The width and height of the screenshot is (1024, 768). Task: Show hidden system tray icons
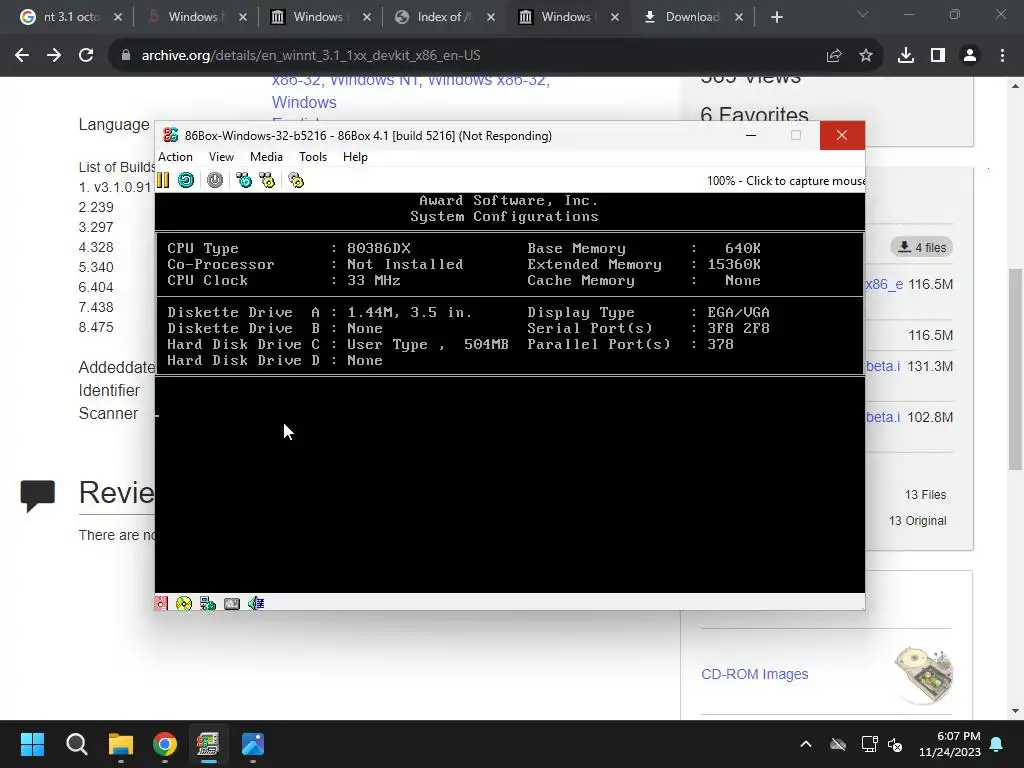pyautogui.click(x=806, y=744)
